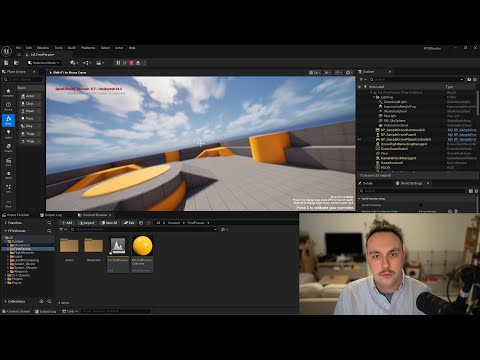Close the Place Actors panel tab
This screenshot has width=480, height=360.
click(x=34, y=72)
